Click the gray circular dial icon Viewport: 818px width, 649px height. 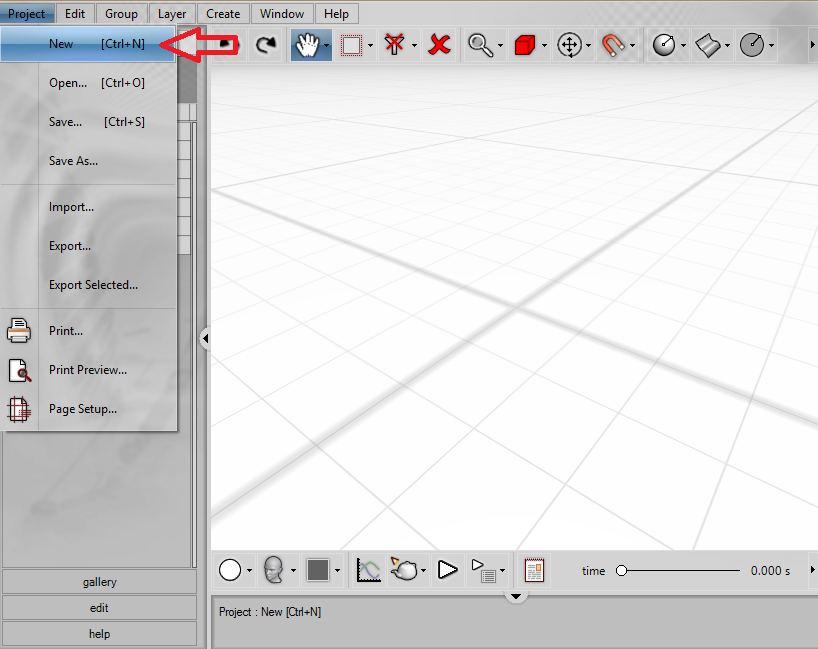click(752, 45)
